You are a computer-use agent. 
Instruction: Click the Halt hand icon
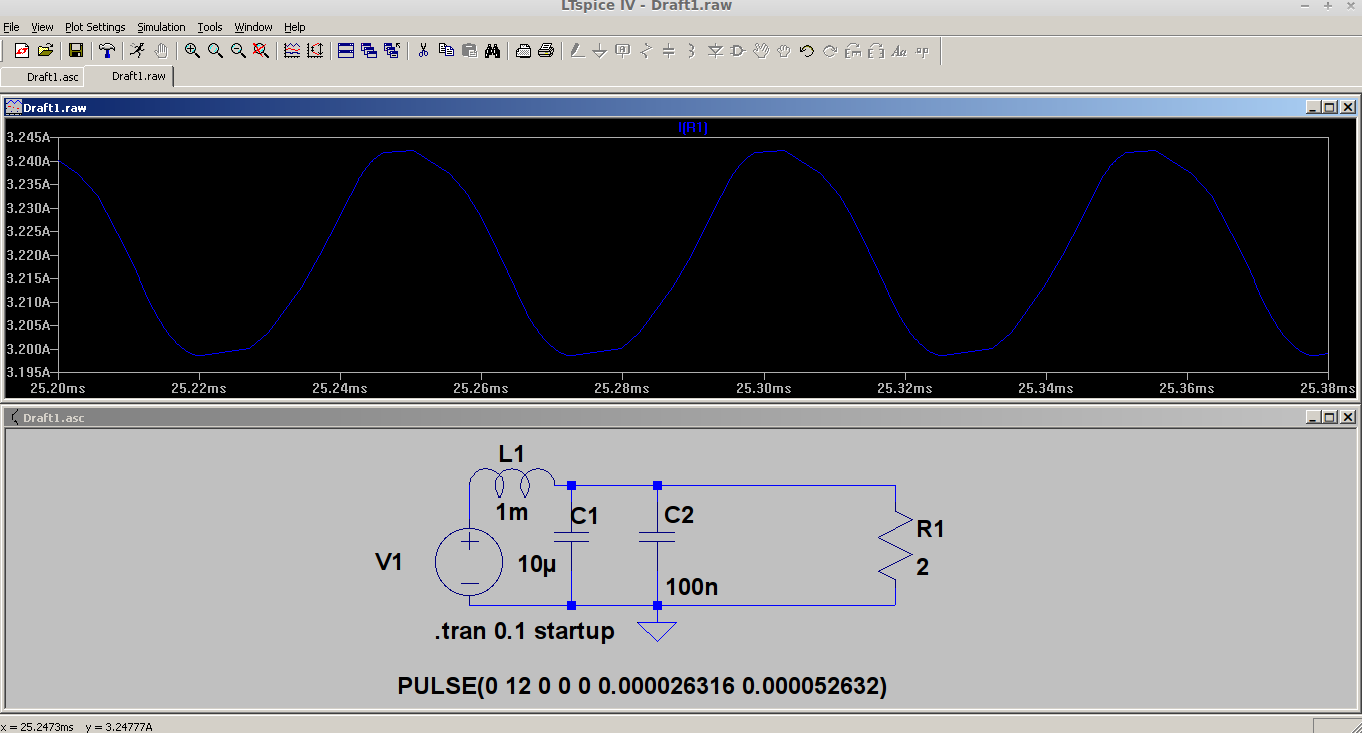point(161,51)
